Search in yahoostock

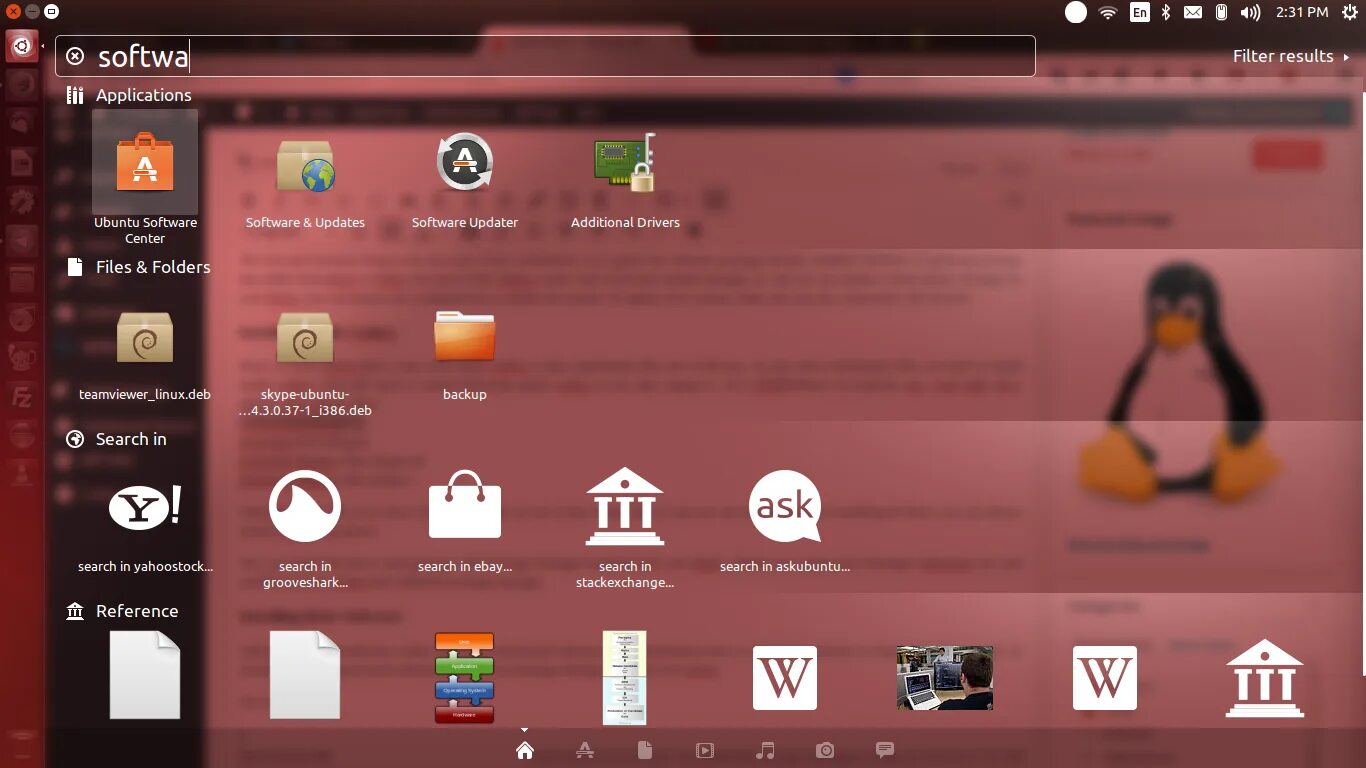coord(145,520)
